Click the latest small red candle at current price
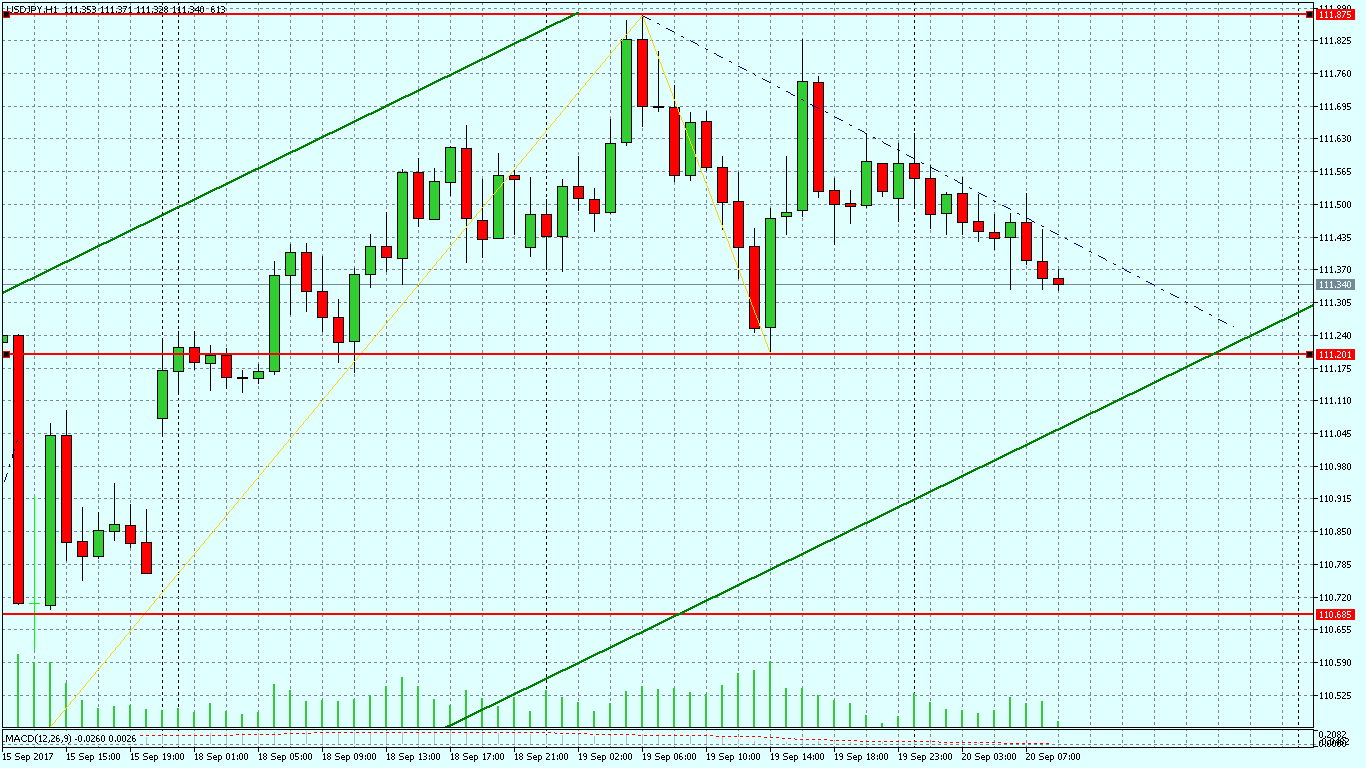This screenshot has width=1366, height=768. [1058, 282]
